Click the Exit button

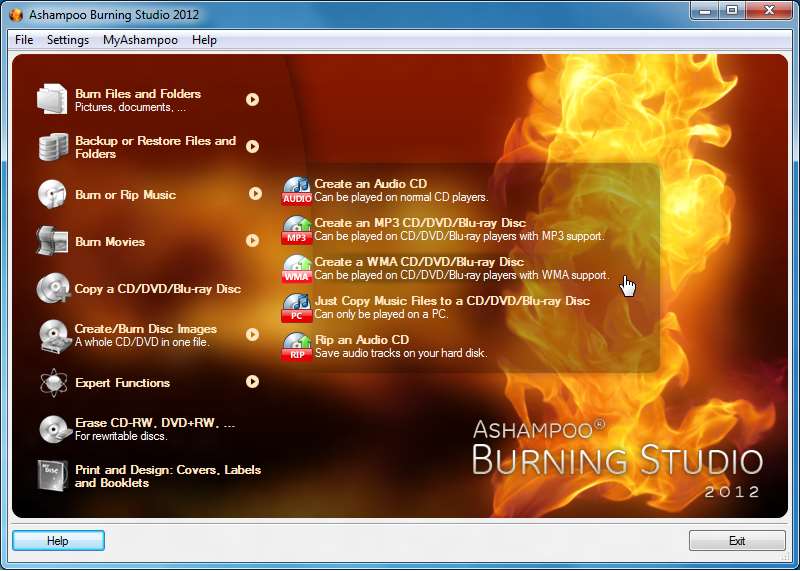[x=737, y=541]
